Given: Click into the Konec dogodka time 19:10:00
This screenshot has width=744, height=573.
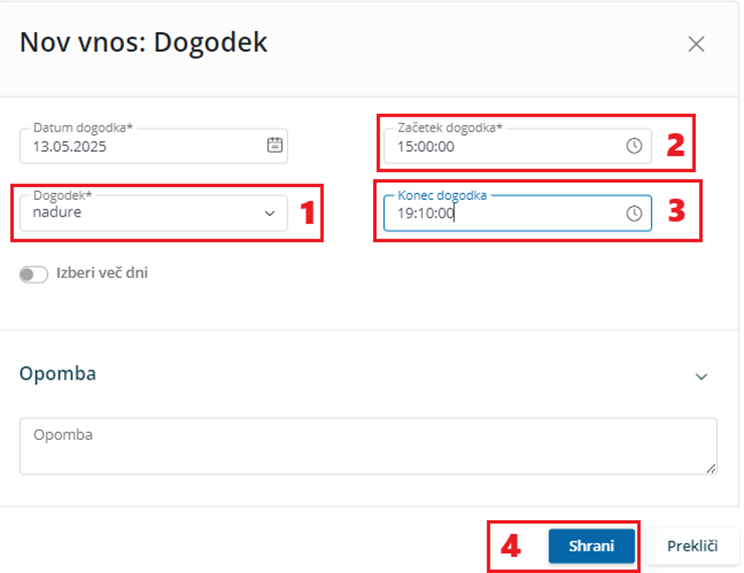Looking at the screenshot, I should 517,213.
